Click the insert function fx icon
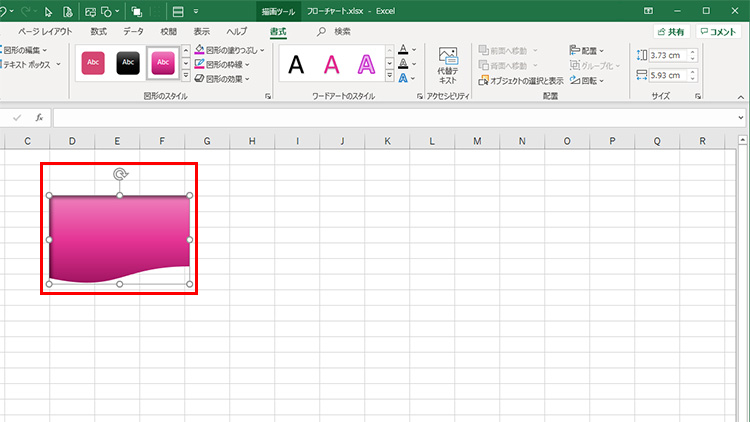The height and width of the screenshot is (422, 750). [39, 117]
